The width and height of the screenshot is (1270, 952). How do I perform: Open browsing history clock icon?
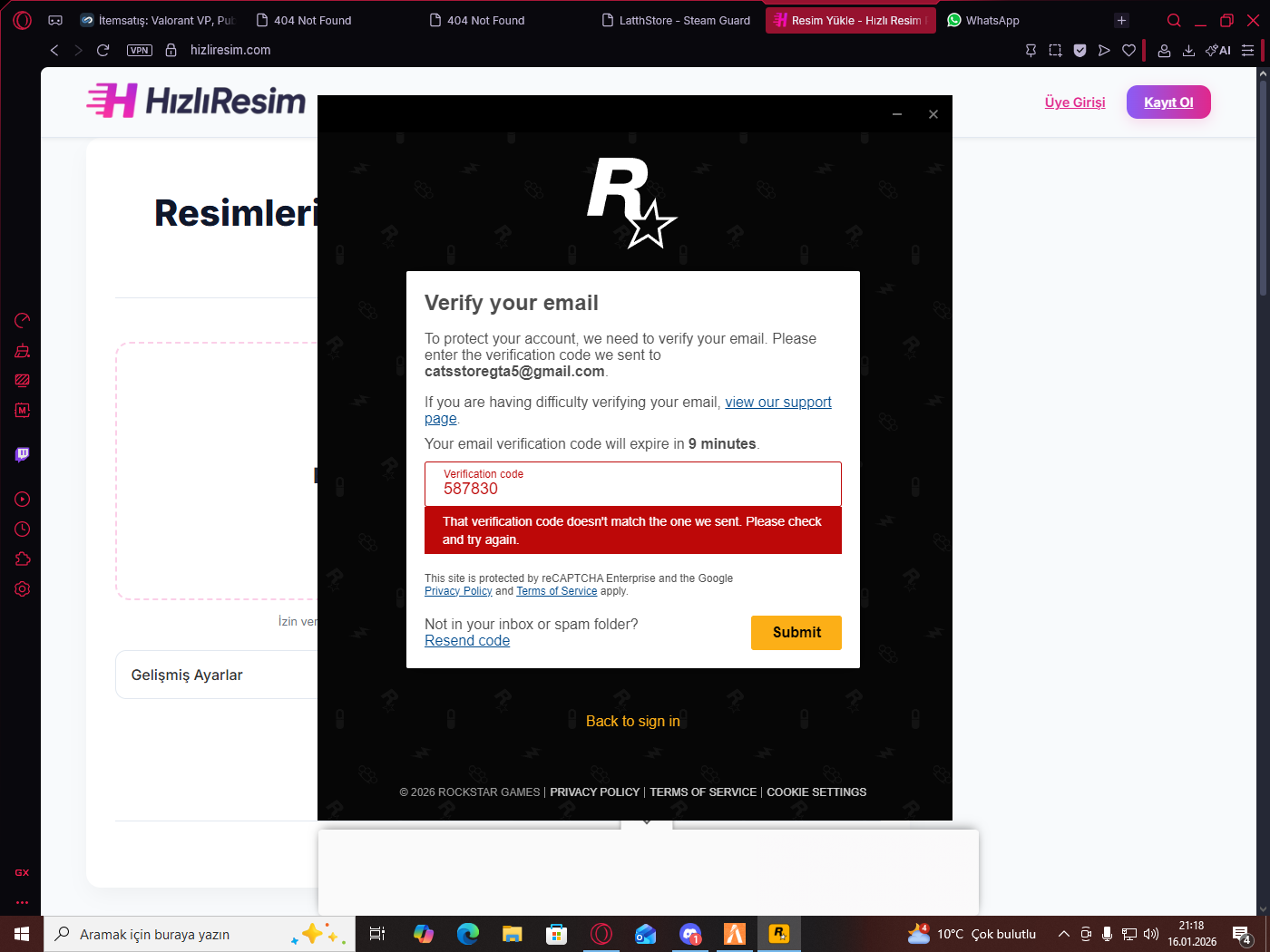[23, 529]
